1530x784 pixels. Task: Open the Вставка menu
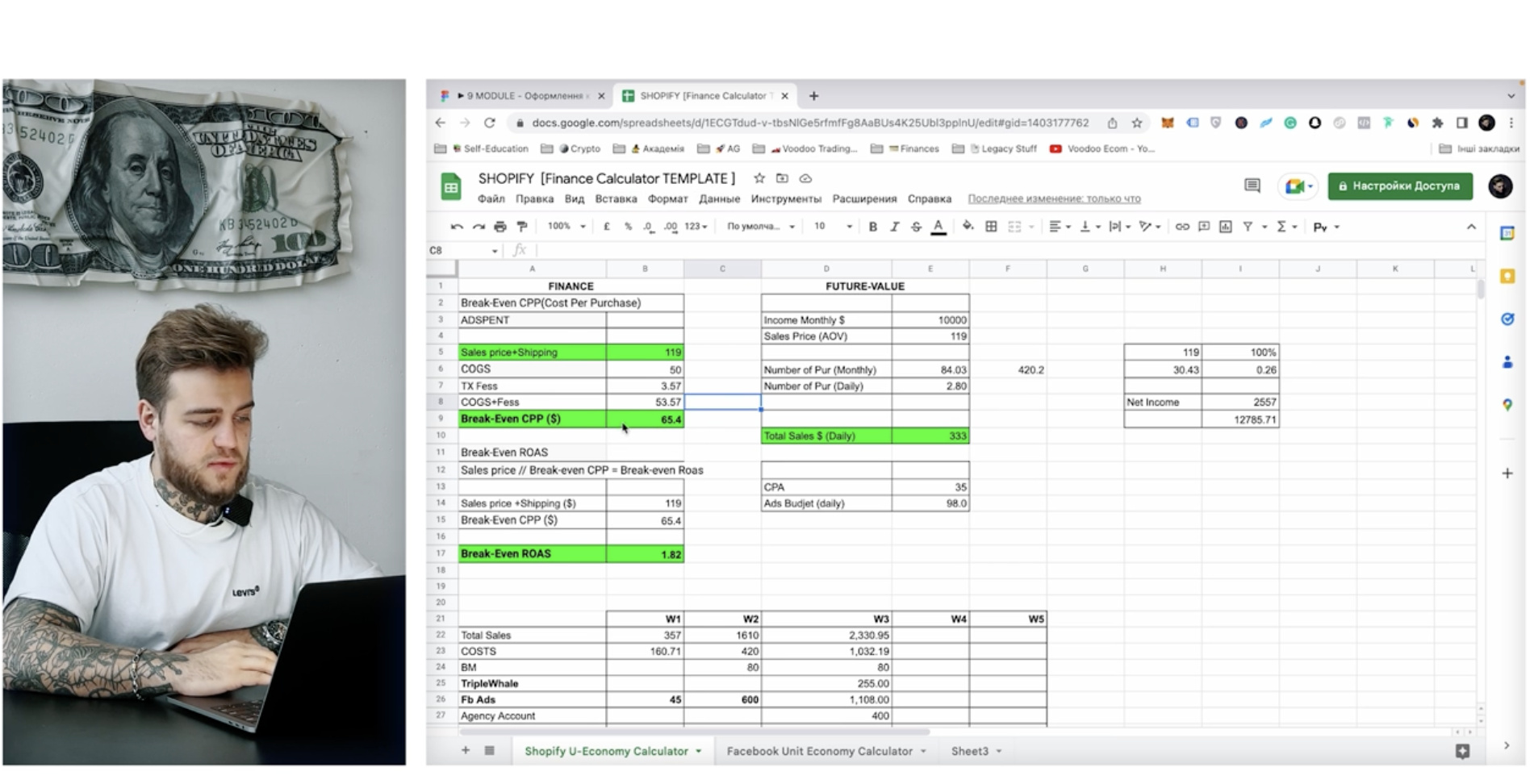[x=616, y=198]
